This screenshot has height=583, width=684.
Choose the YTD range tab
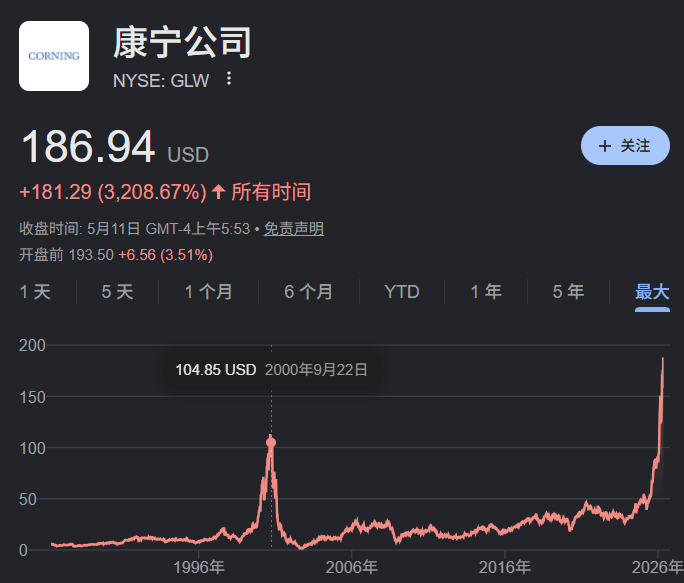(x=402, y=292)
